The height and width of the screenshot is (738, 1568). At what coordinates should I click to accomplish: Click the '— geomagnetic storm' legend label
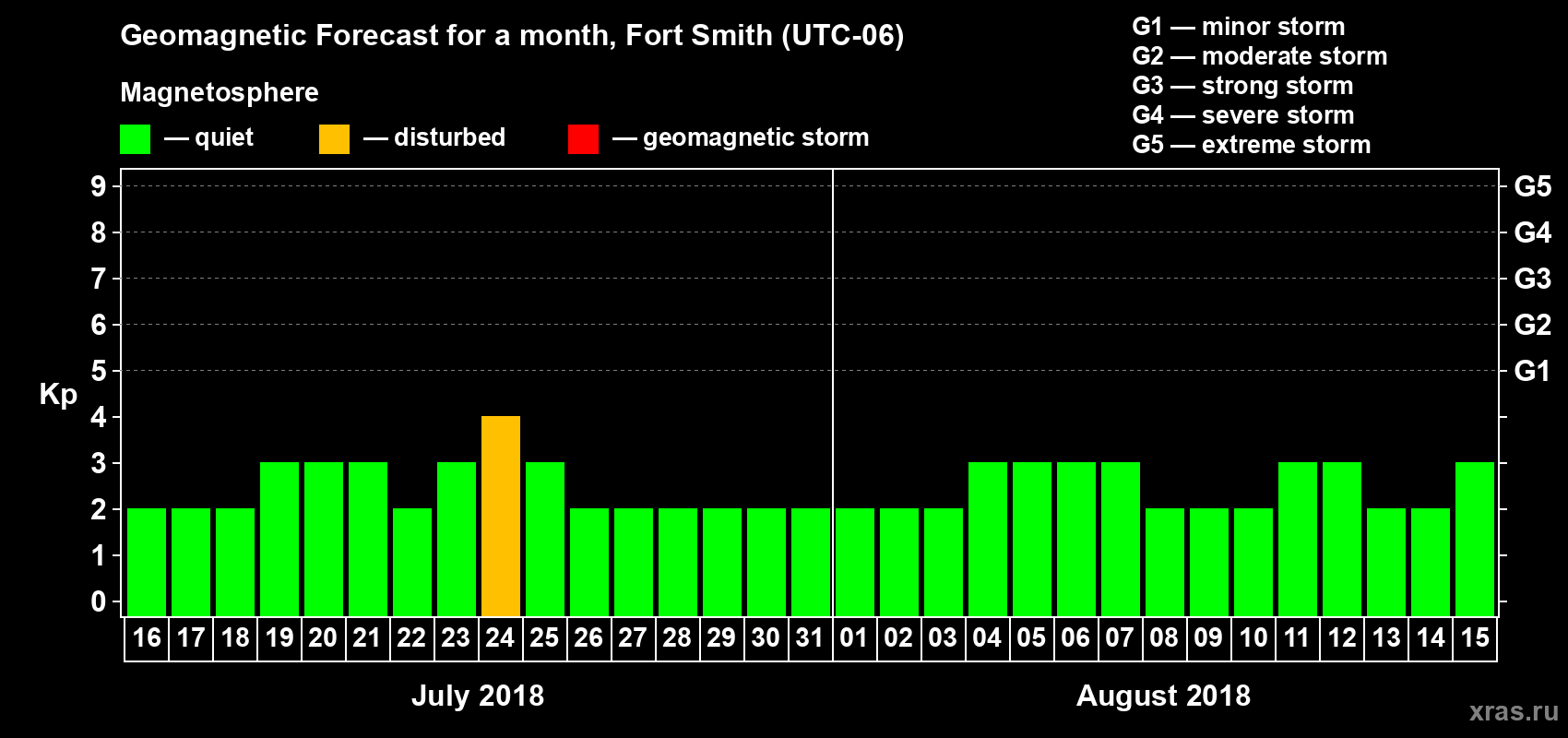[741, 138]
